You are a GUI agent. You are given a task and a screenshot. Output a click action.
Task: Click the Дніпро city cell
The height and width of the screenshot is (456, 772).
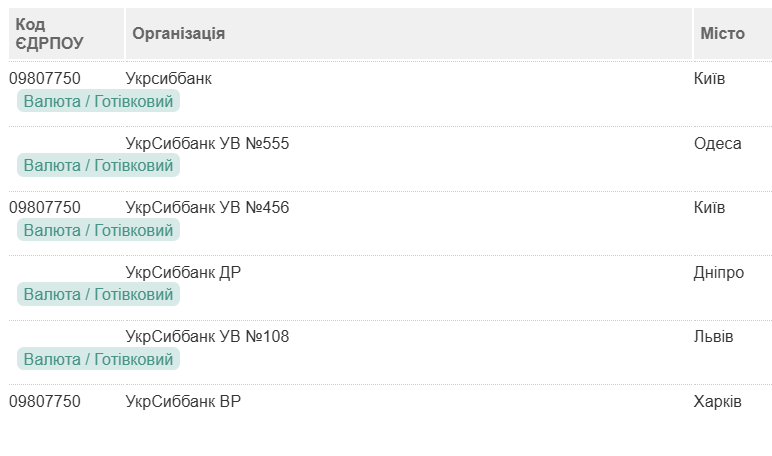[719, 272]
